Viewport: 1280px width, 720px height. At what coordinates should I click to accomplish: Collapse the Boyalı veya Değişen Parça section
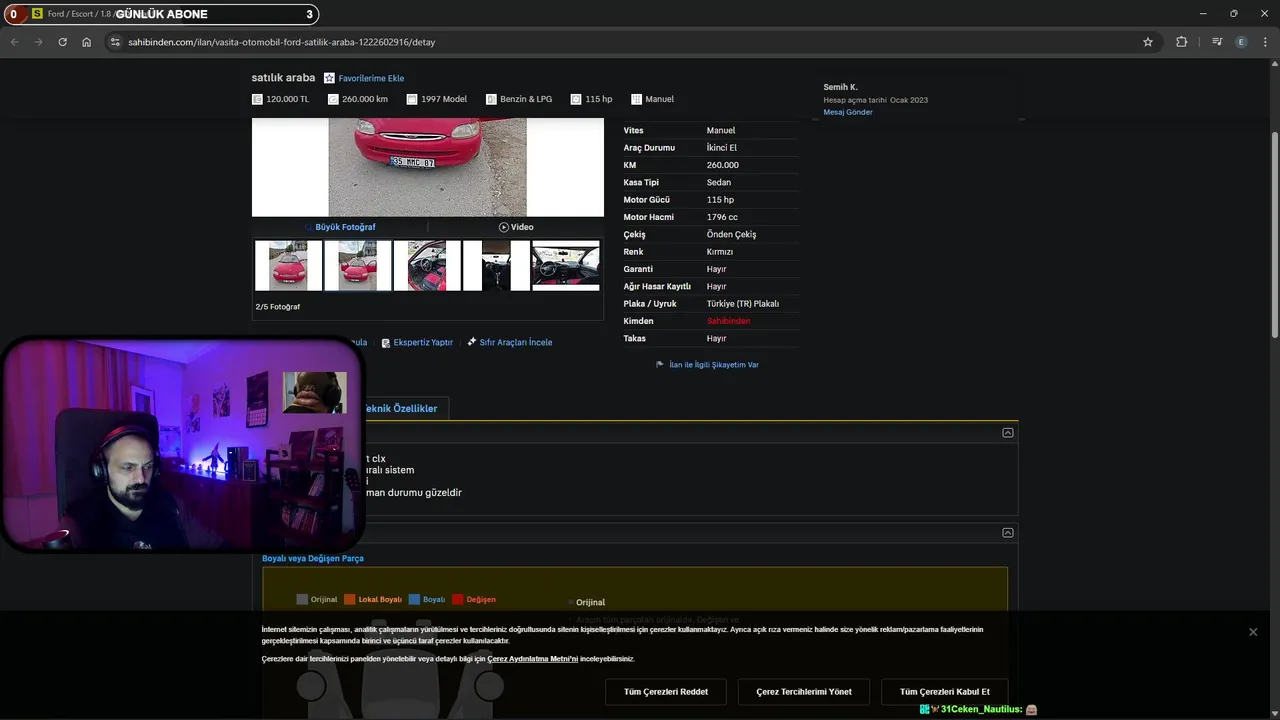click(1008, 533)
